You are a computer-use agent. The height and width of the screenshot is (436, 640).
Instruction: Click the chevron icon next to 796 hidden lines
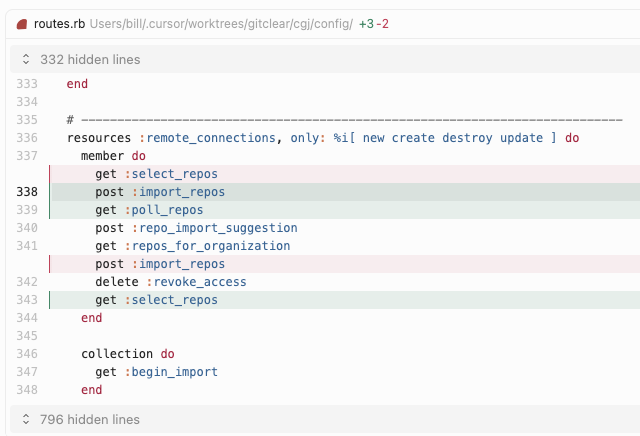(x=26, y=419)
